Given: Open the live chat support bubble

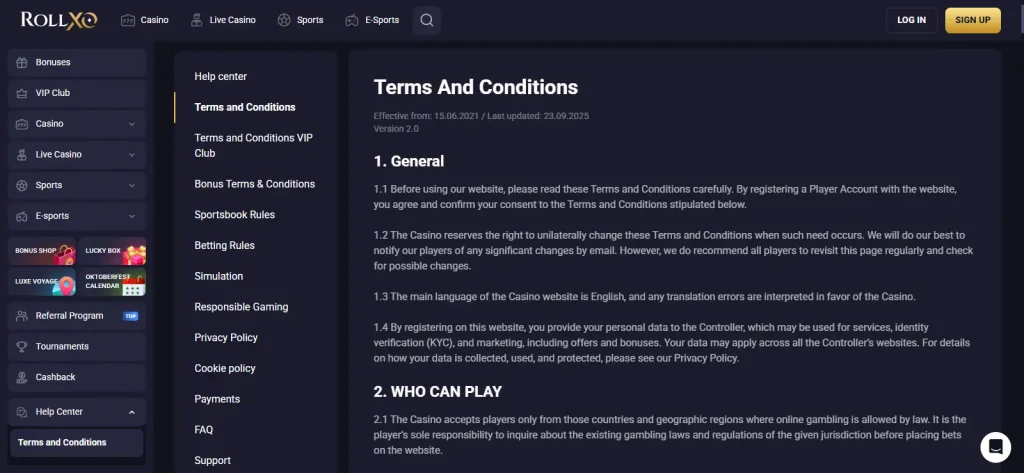Looking at the screenshot, I should coord(995,447).
